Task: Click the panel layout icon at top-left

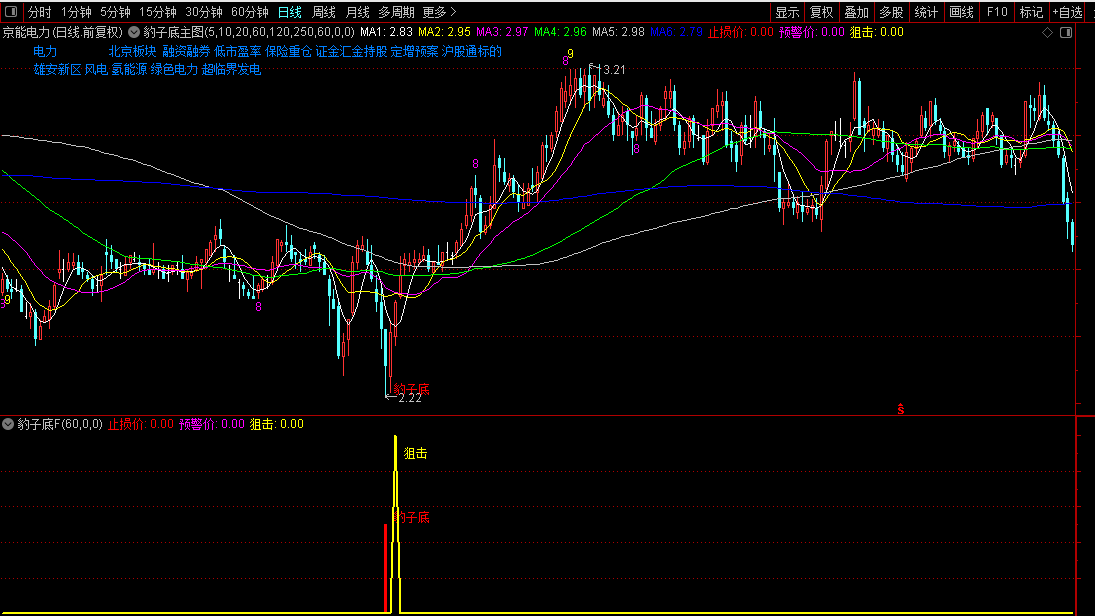Action: 10,12
